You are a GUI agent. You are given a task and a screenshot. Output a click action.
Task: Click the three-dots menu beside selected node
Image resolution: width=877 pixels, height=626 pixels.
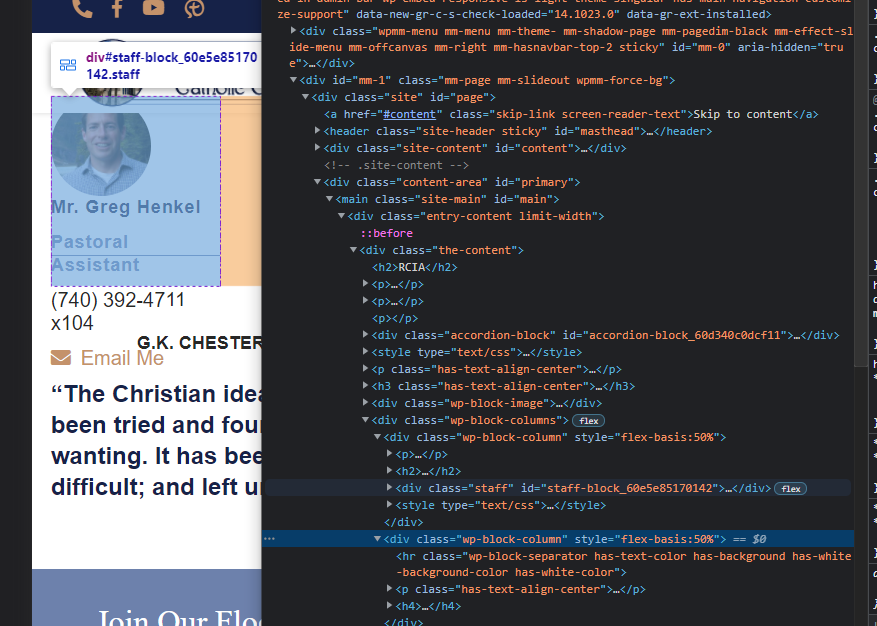[x=269, y=539]
